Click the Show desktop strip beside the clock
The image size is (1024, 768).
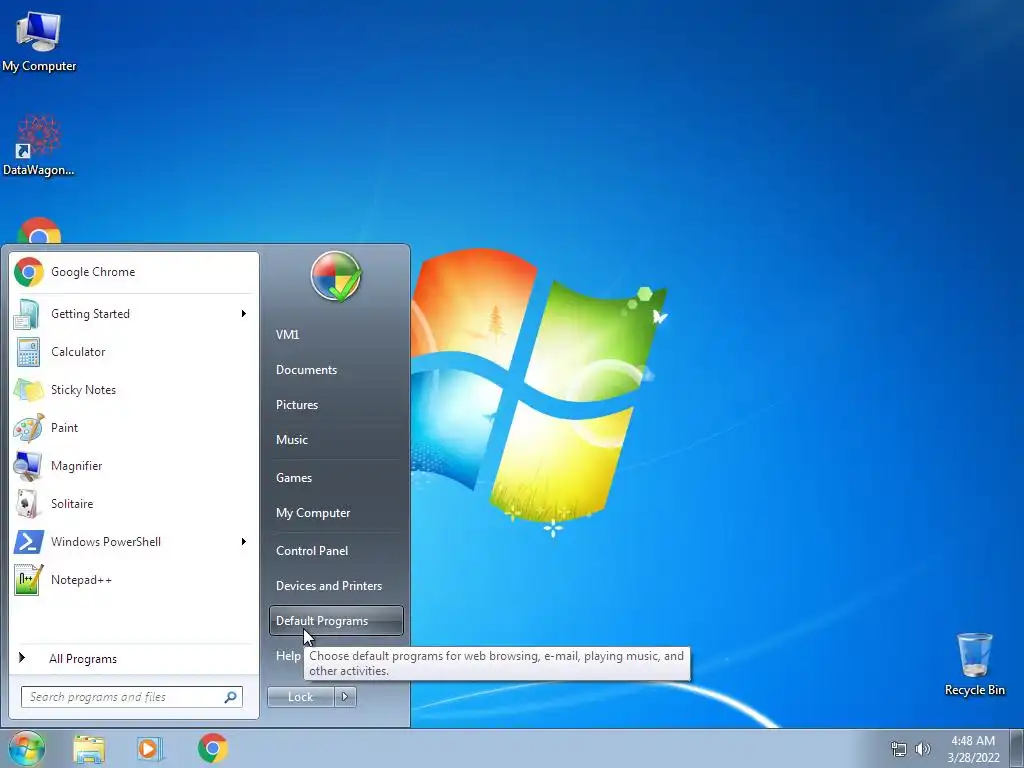click(x=1017, y=748)
